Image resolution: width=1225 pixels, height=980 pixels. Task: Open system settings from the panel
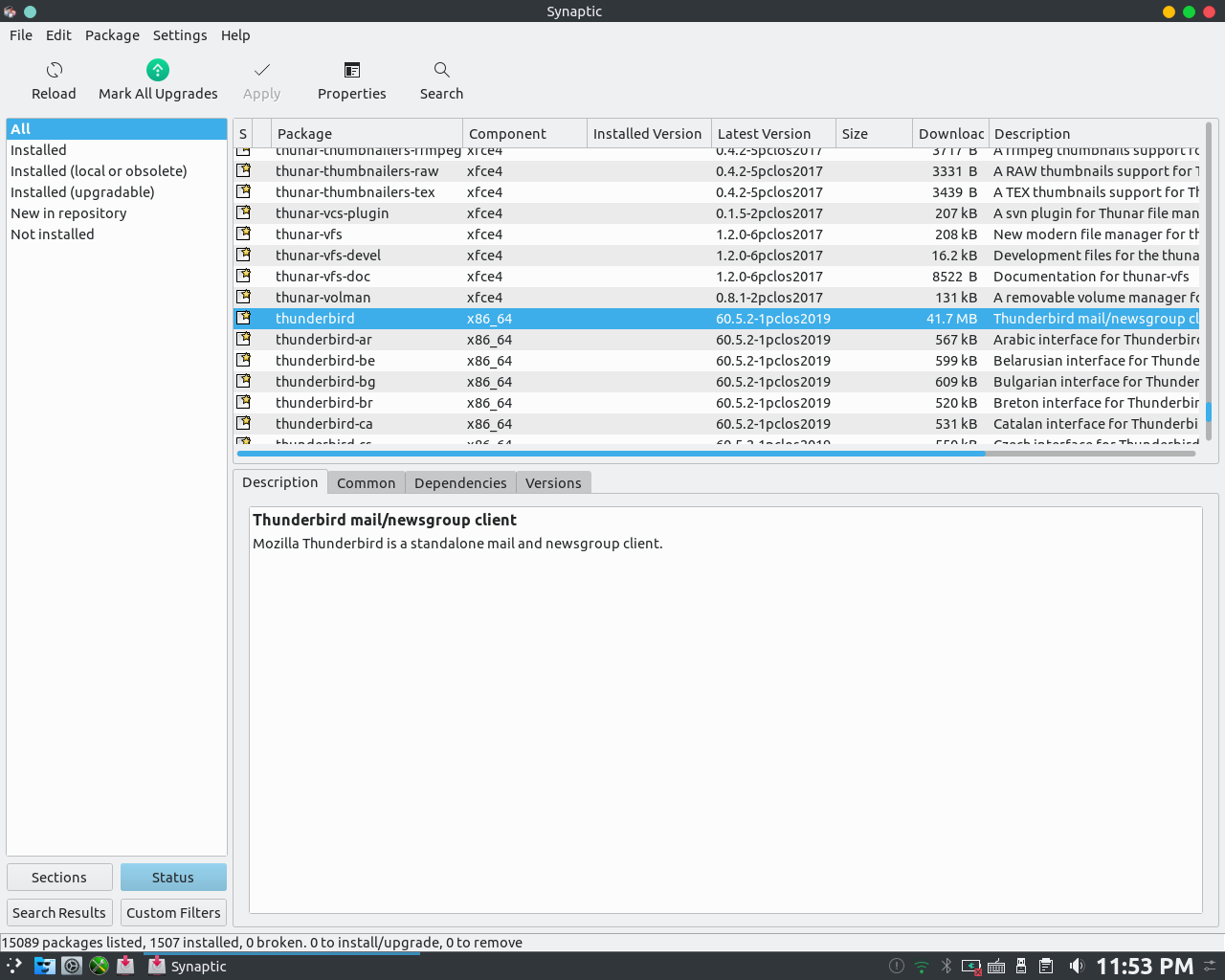point(72,966)
